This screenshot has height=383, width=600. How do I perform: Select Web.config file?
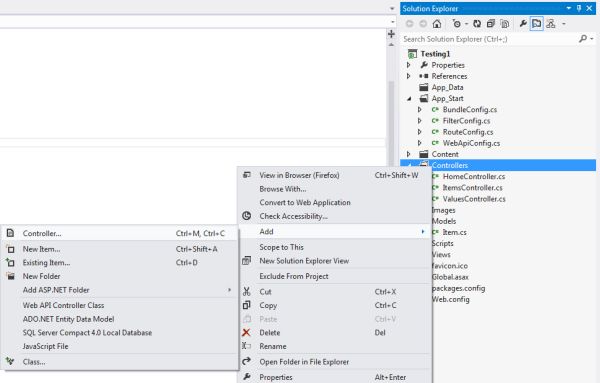[451, 299]
